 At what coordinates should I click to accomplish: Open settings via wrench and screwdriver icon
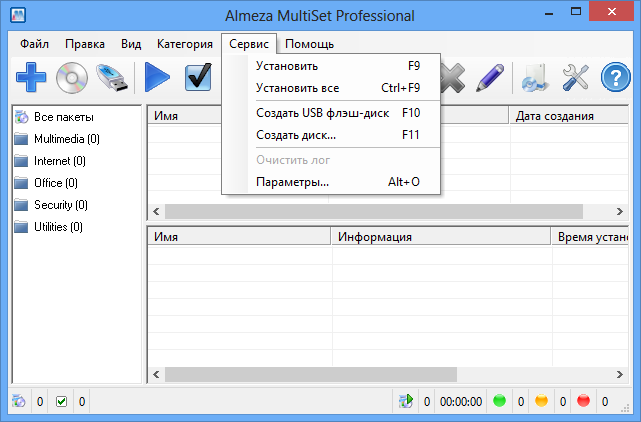point(576,77)
